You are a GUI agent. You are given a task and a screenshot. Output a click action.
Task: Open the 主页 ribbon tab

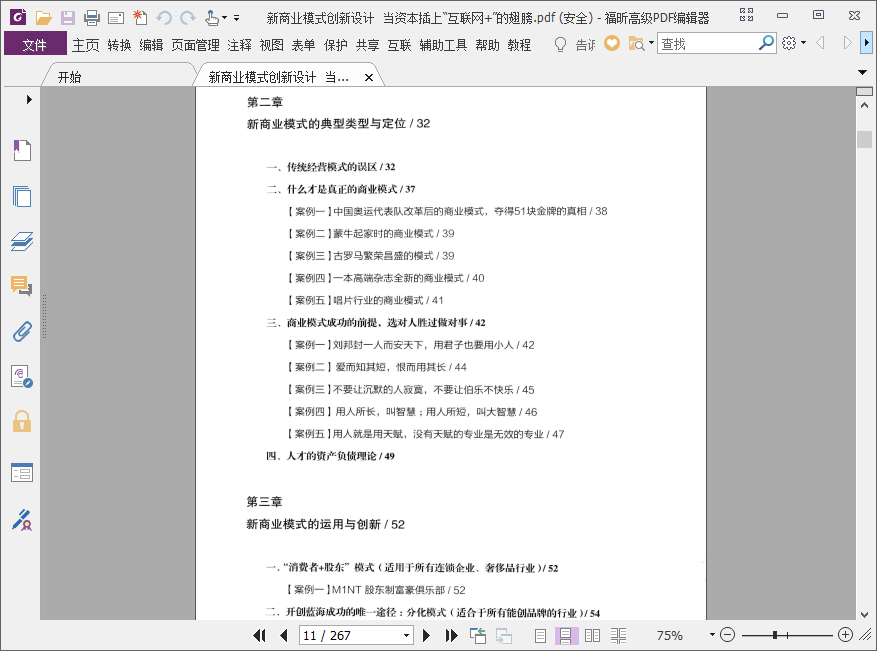(x=86, y=45)
